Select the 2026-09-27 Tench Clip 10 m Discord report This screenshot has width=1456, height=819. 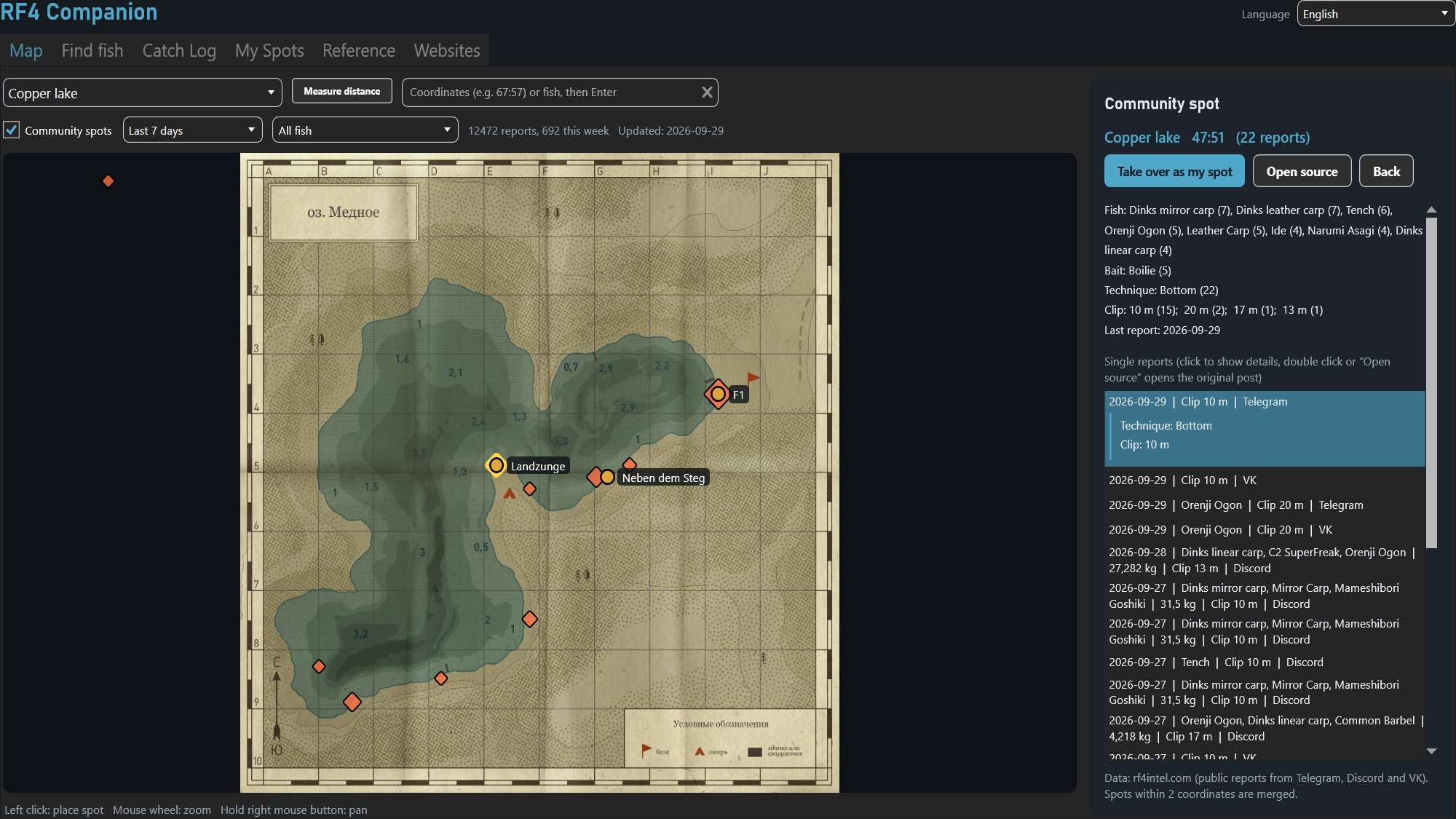tap(1265, 662)
